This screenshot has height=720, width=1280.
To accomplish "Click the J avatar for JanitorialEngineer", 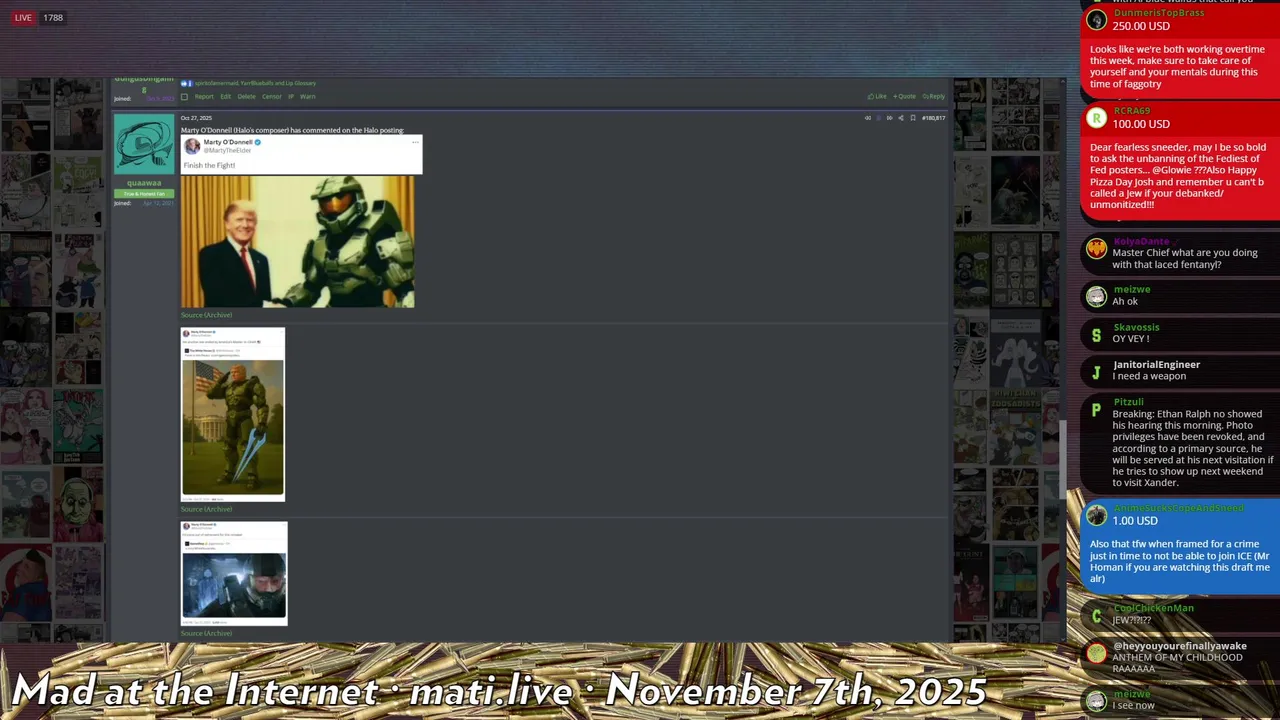I will coord(1097,371).
